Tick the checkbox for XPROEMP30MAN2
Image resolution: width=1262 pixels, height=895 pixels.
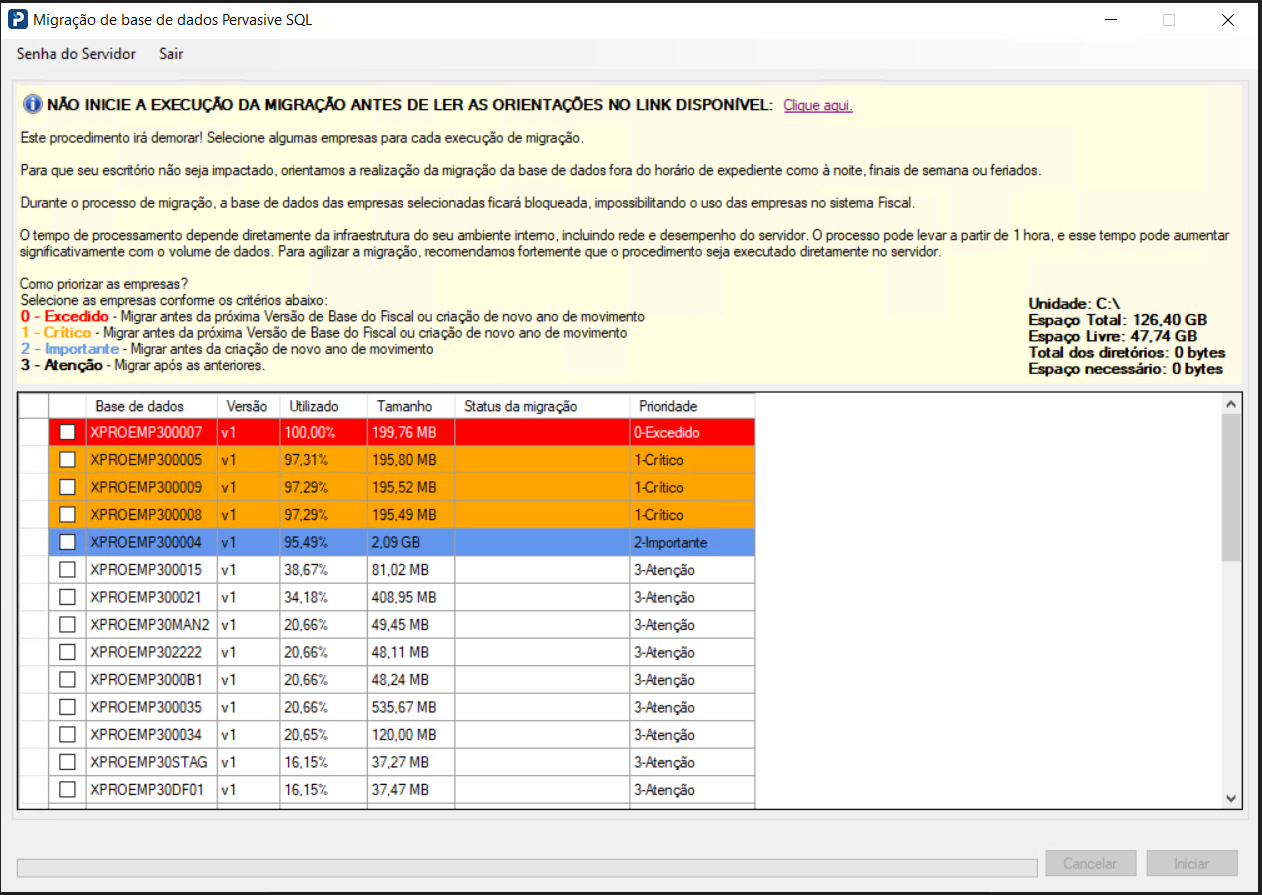click(x=67, y=625)
